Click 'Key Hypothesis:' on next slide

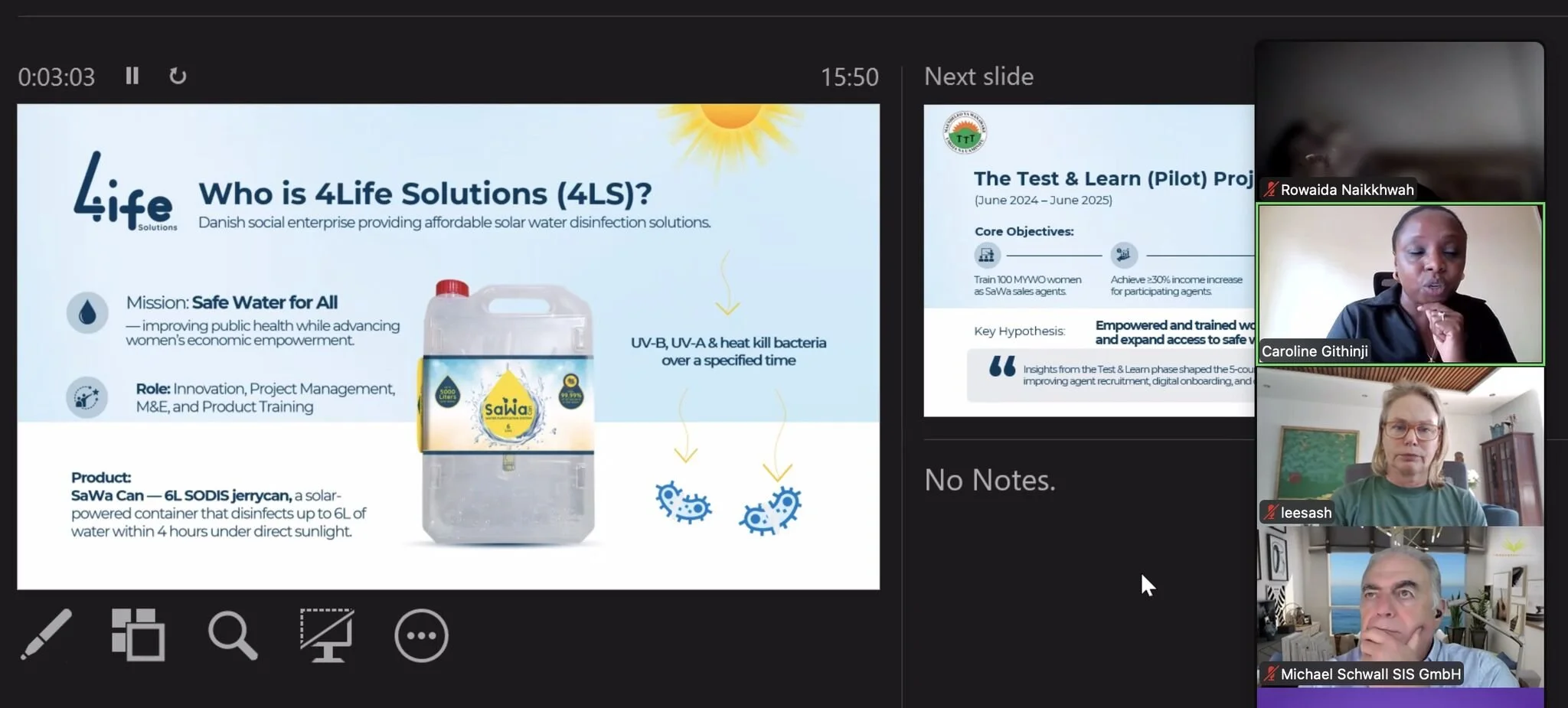point(1019,331)
